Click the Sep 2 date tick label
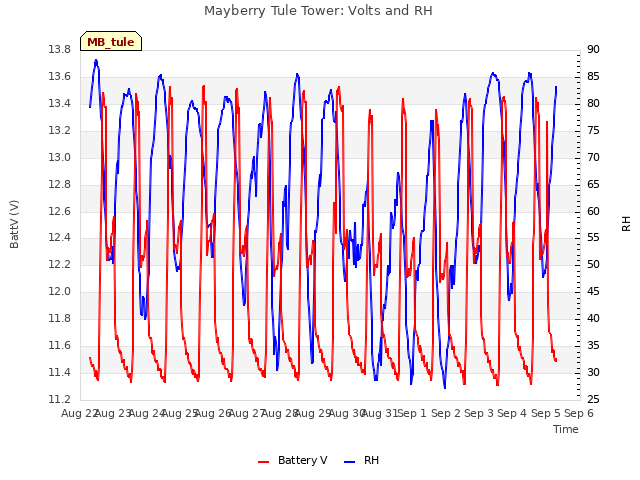640x480 pixels. [446, 413]
